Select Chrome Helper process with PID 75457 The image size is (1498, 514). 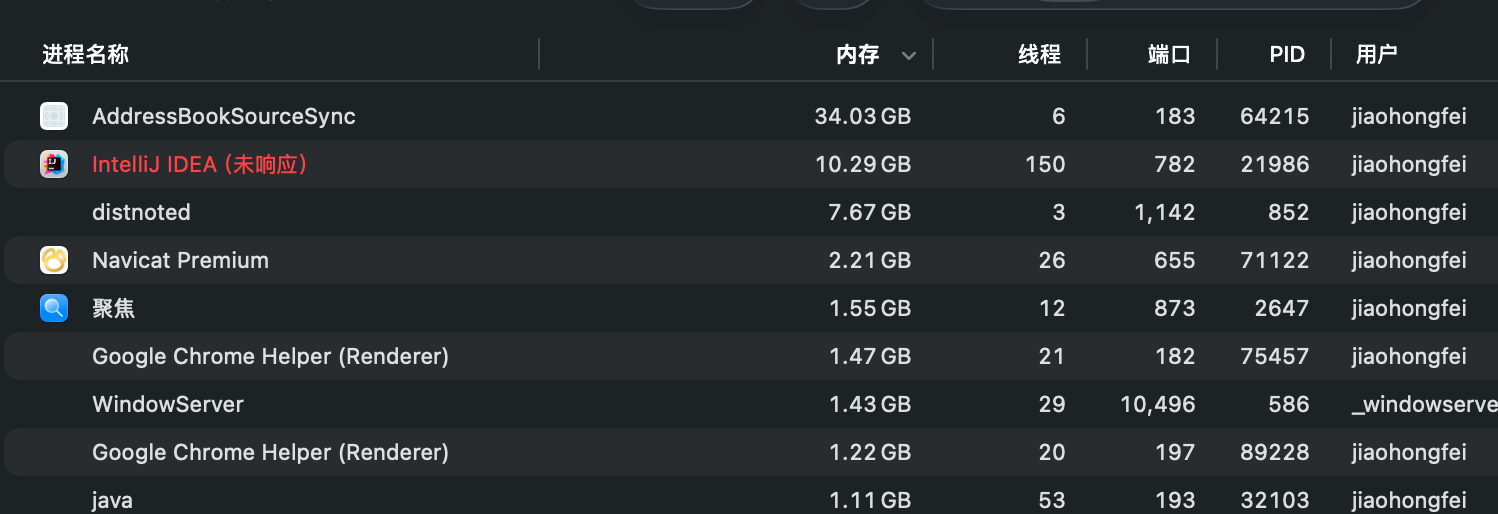[270, 356]
